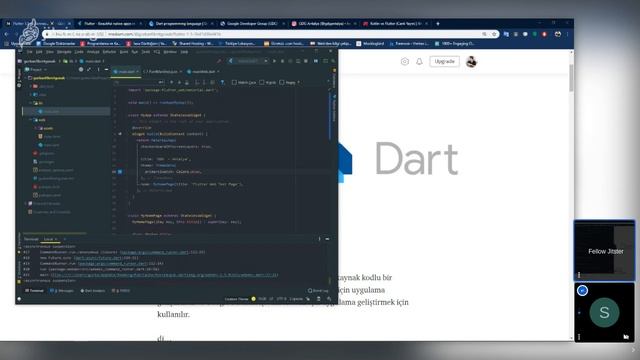Screen dimensions: 640x360
Task: Open terminal panel options with the three-dot icon
Action: tap(319, 239)
